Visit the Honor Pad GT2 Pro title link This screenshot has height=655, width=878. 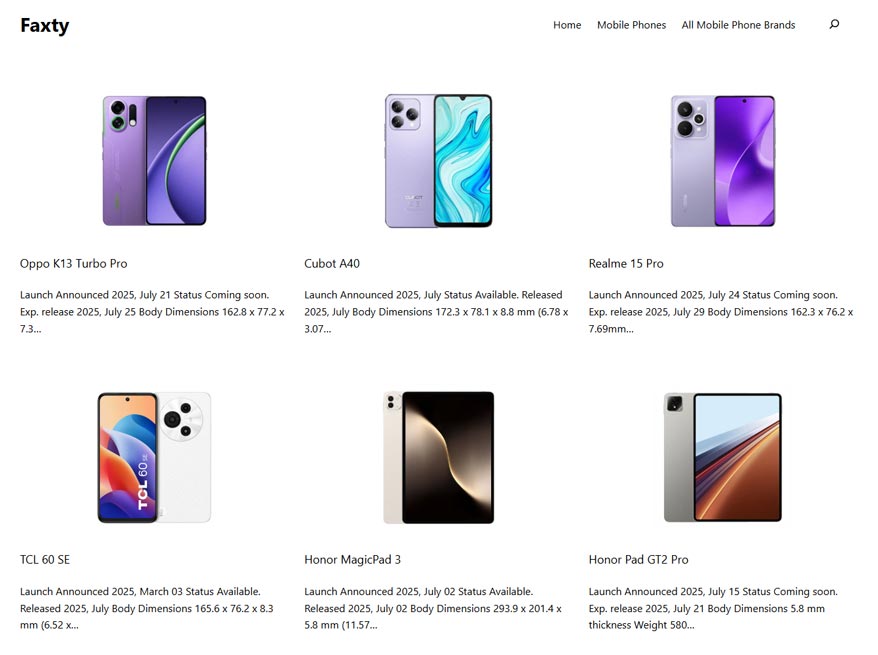coord(638,560)
